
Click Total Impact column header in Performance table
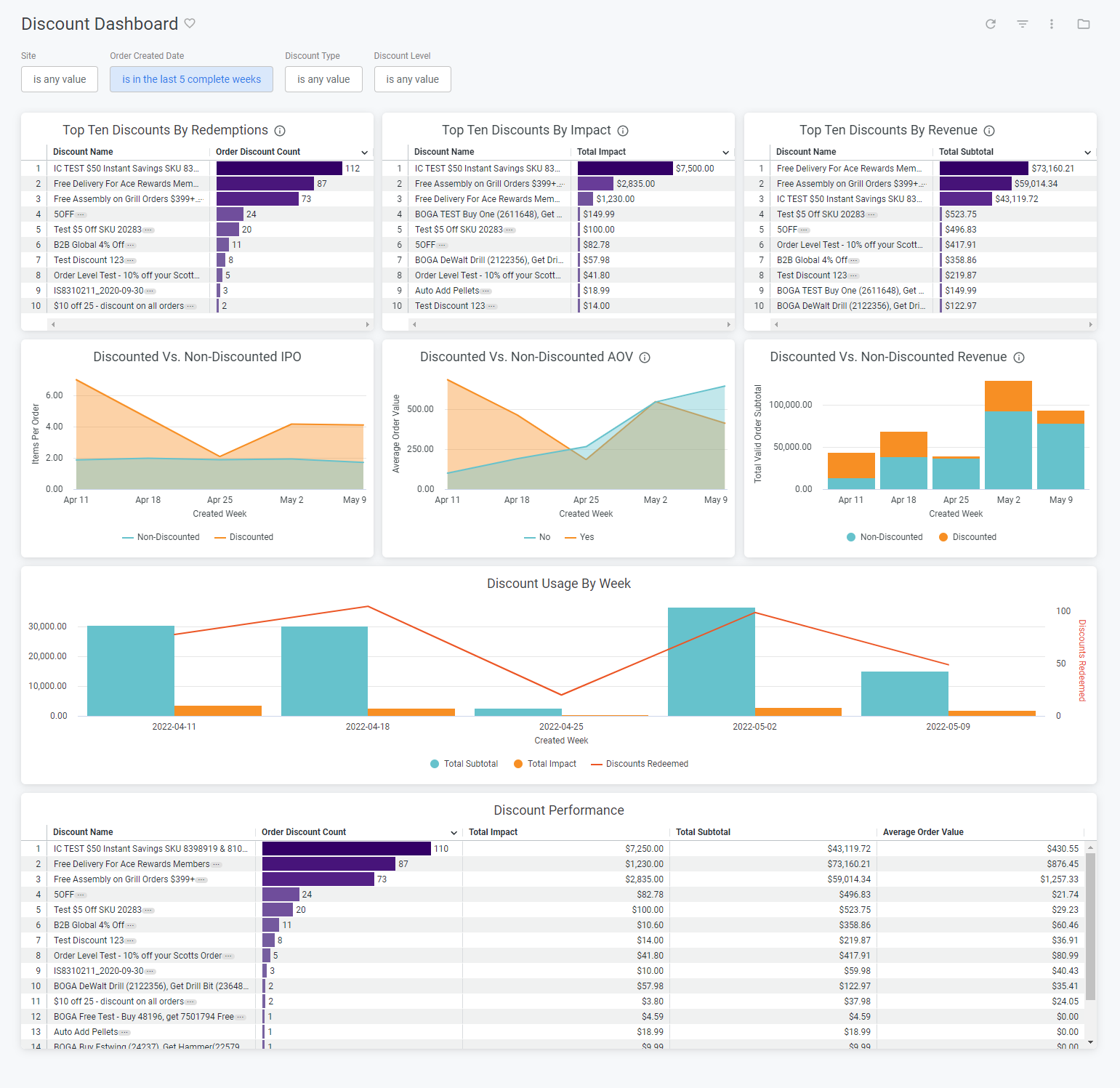(493, 832)
